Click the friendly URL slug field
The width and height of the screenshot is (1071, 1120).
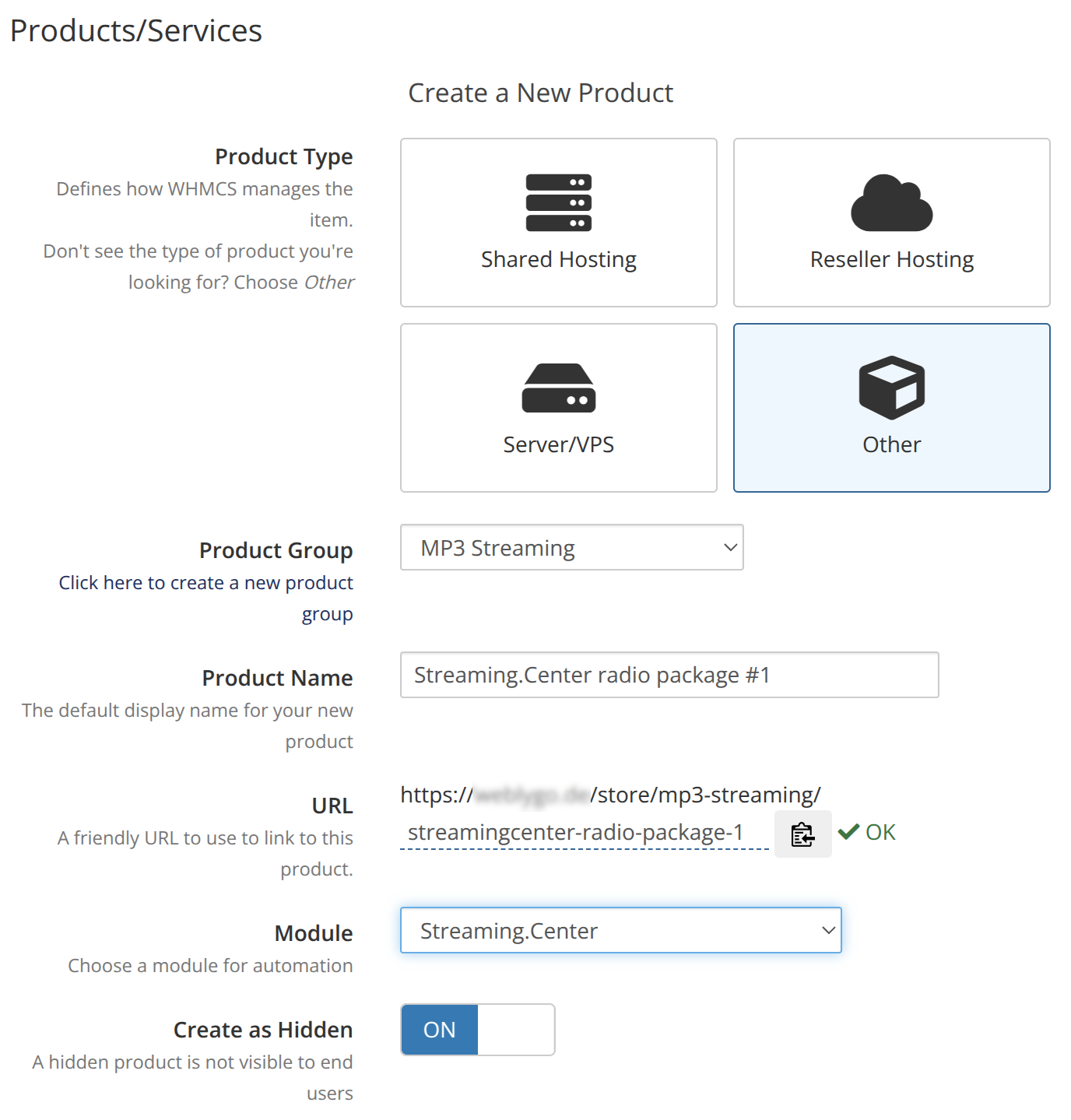coord(584,832)
